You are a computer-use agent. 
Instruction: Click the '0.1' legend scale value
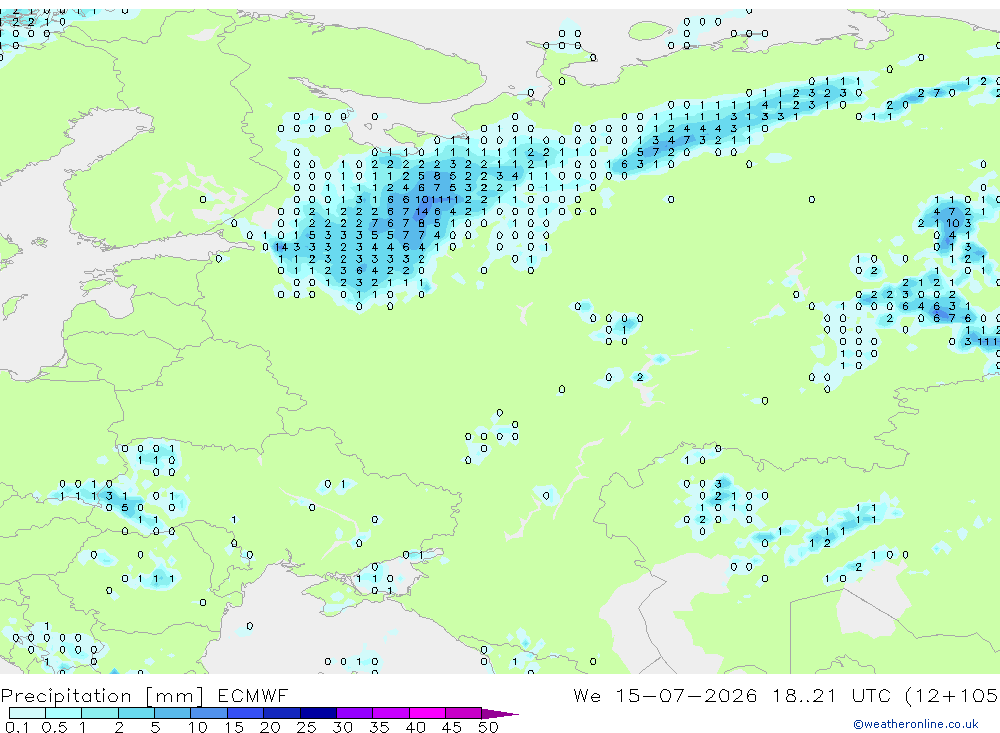17,727
